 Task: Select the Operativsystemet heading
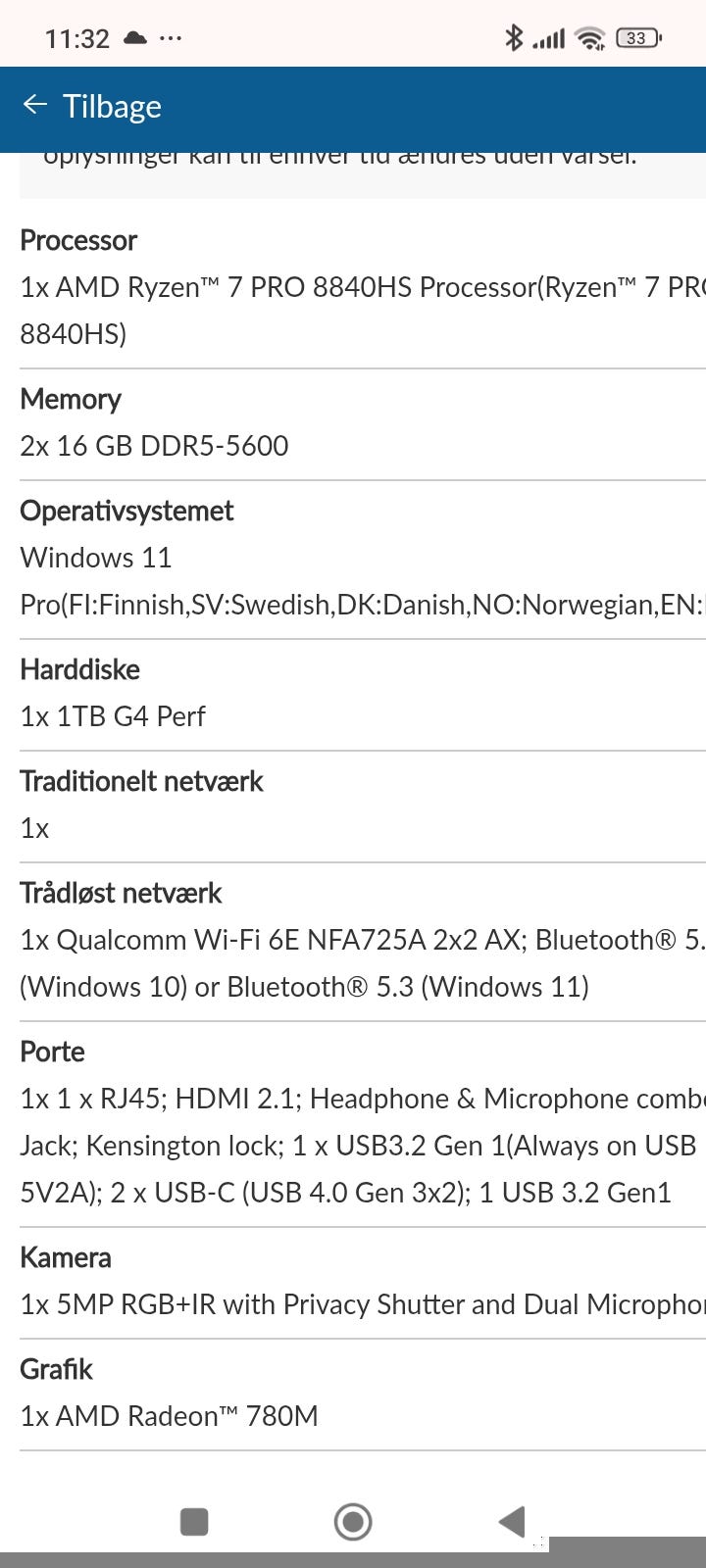click(126, 511)
